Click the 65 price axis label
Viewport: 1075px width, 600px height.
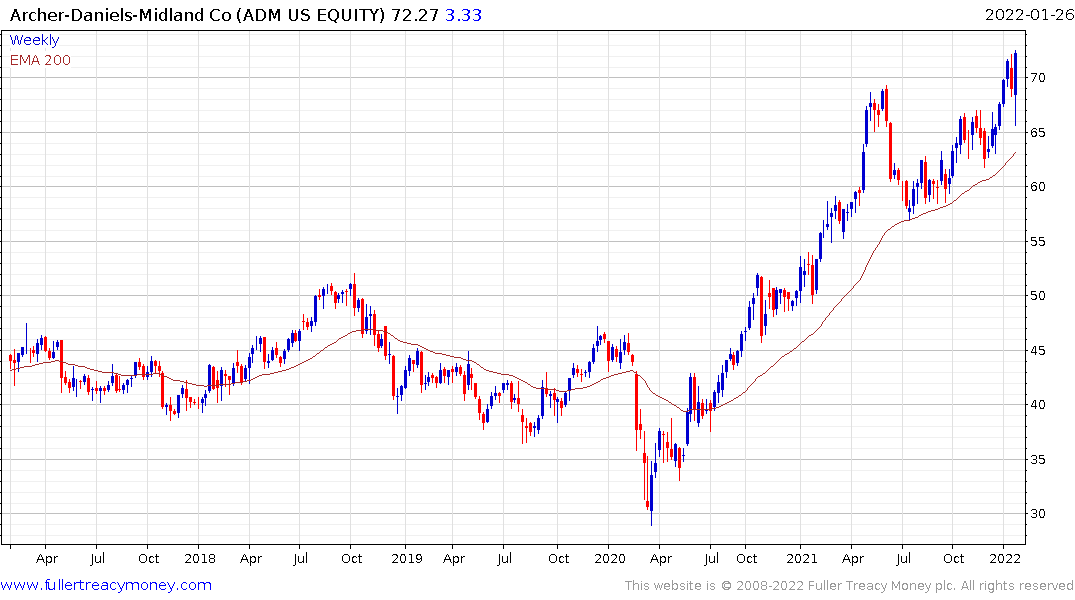pos(1037,132)
